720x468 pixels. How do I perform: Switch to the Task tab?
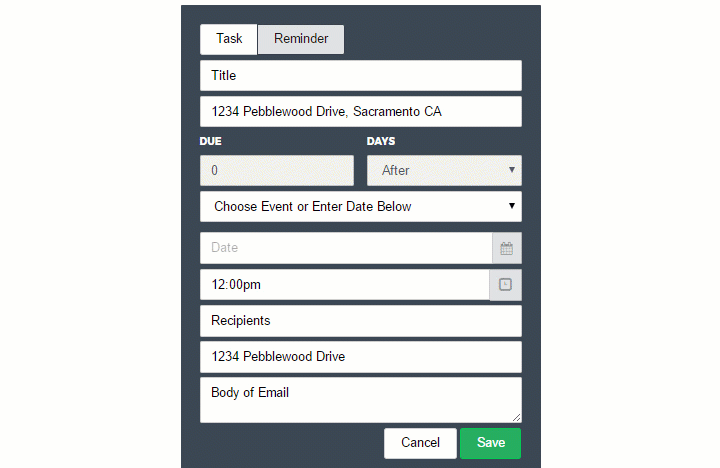tap(229, 39)
